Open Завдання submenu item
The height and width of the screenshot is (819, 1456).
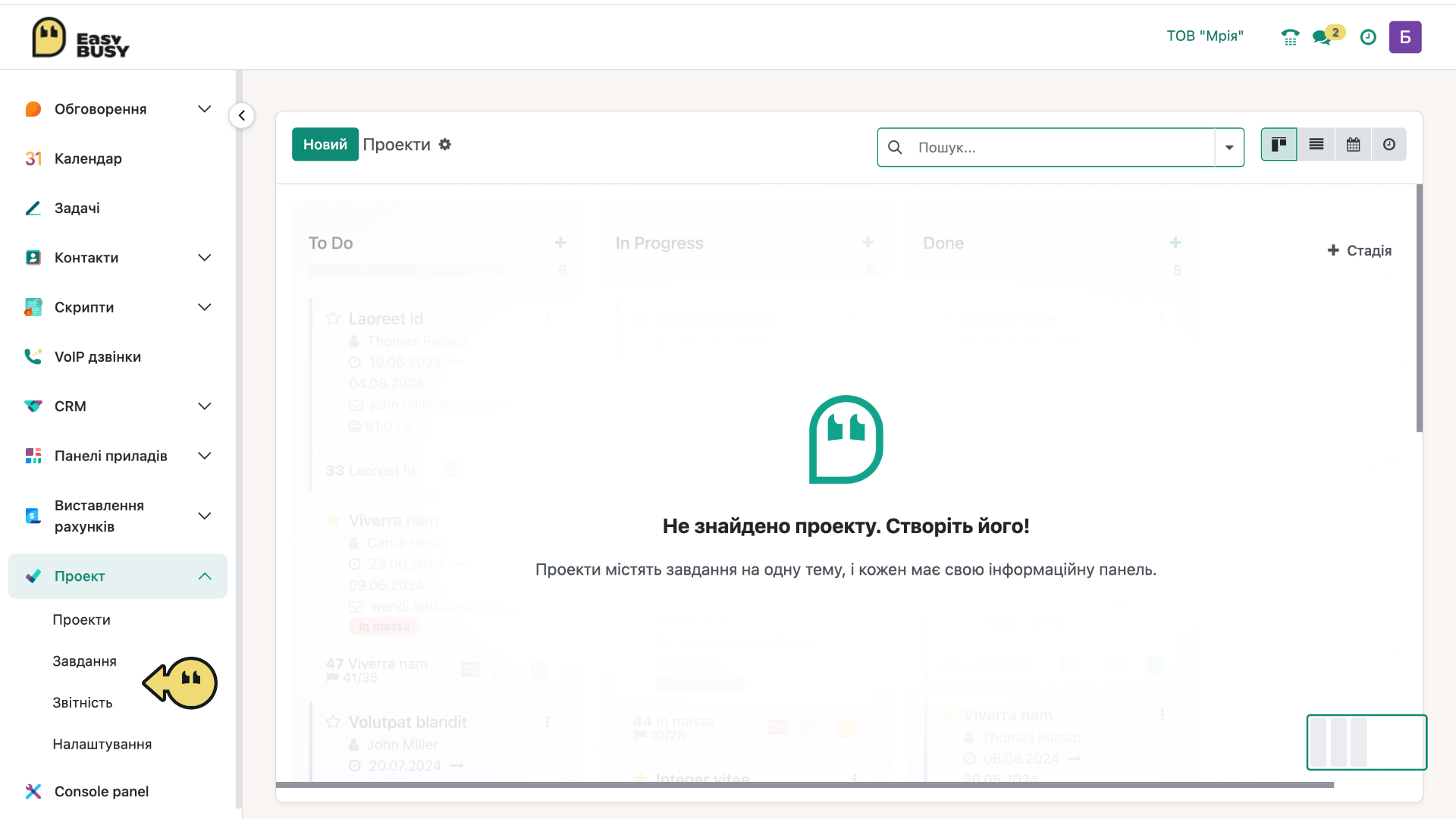[84, 661]
